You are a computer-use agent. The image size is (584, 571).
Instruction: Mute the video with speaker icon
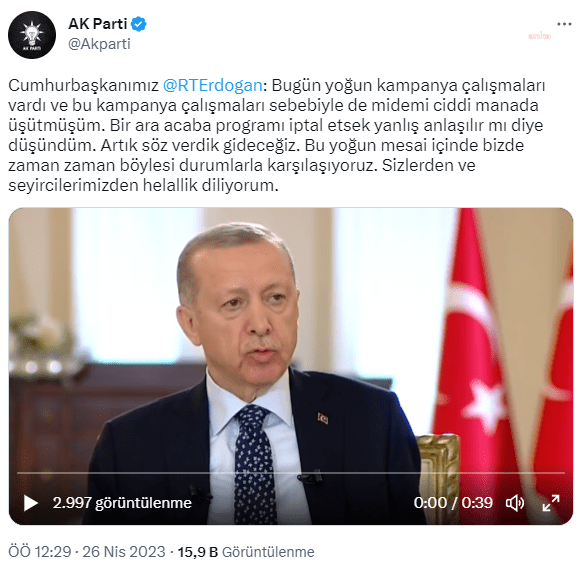click(x=515, y=503)
